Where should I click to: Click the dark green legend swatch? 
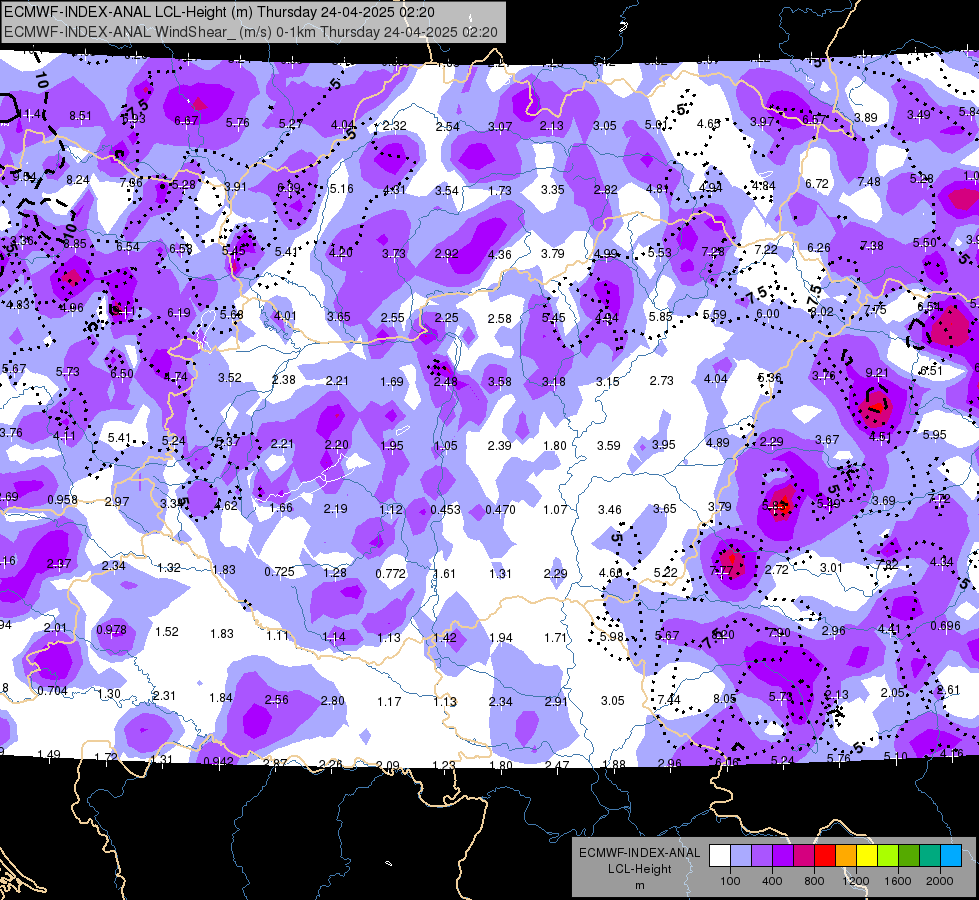909,856
